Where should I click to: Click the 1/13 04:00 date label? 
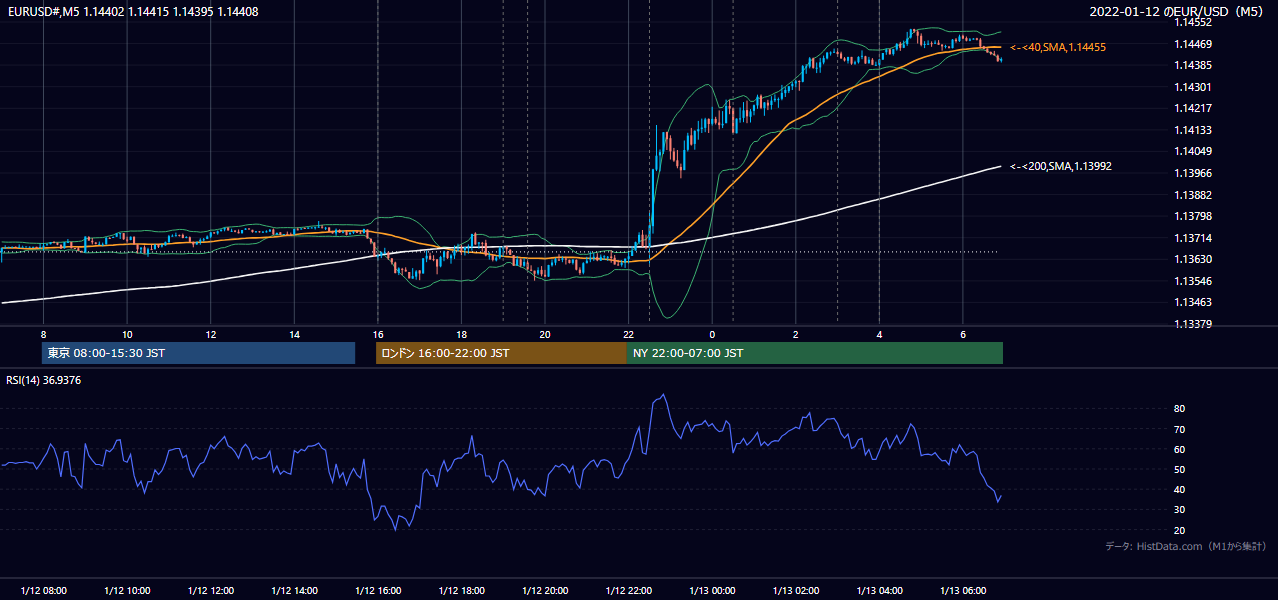[x=879, y=590]
